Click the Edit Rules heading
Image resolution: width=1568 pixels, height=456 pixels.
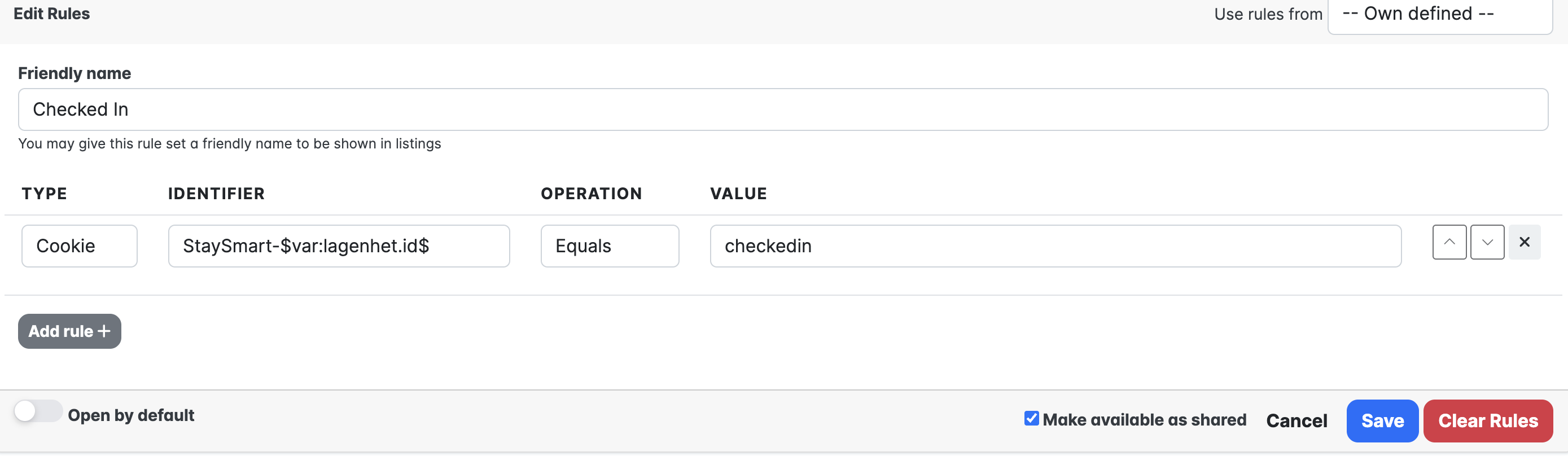[52, 14]
